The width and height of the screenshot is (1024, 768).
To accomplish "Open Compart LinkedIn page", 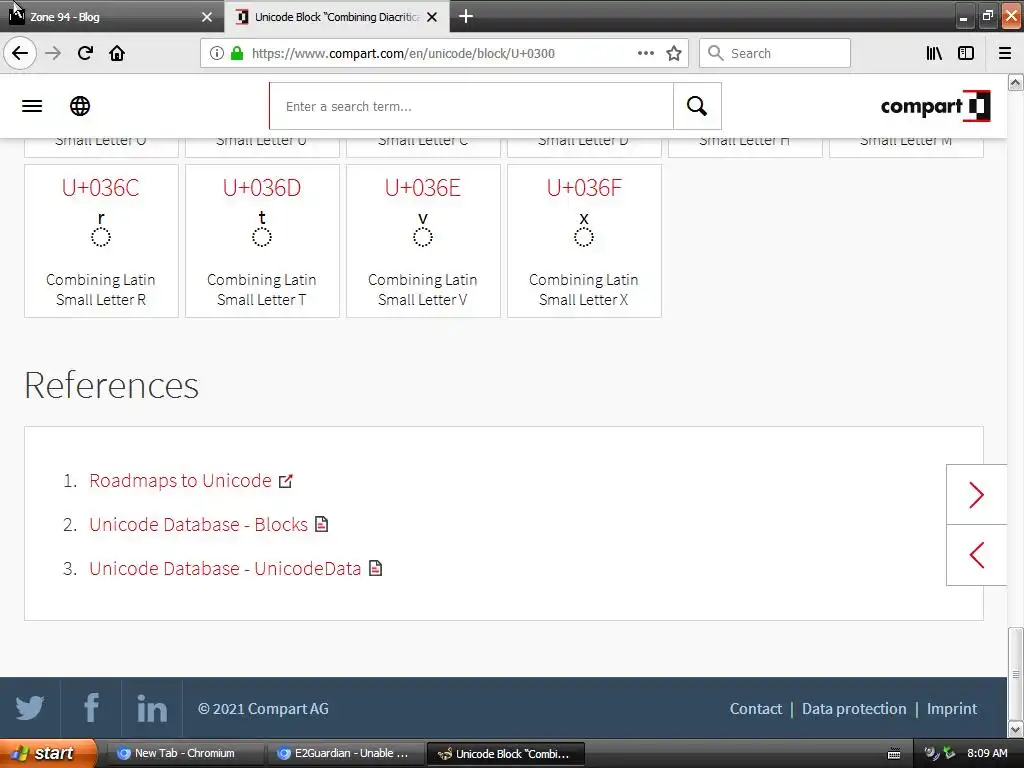I will tap(152, 708).
